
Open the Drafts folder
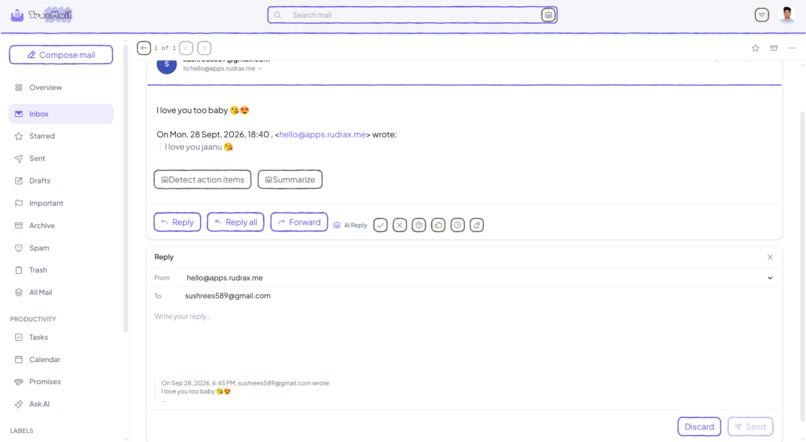coord(61,181)
